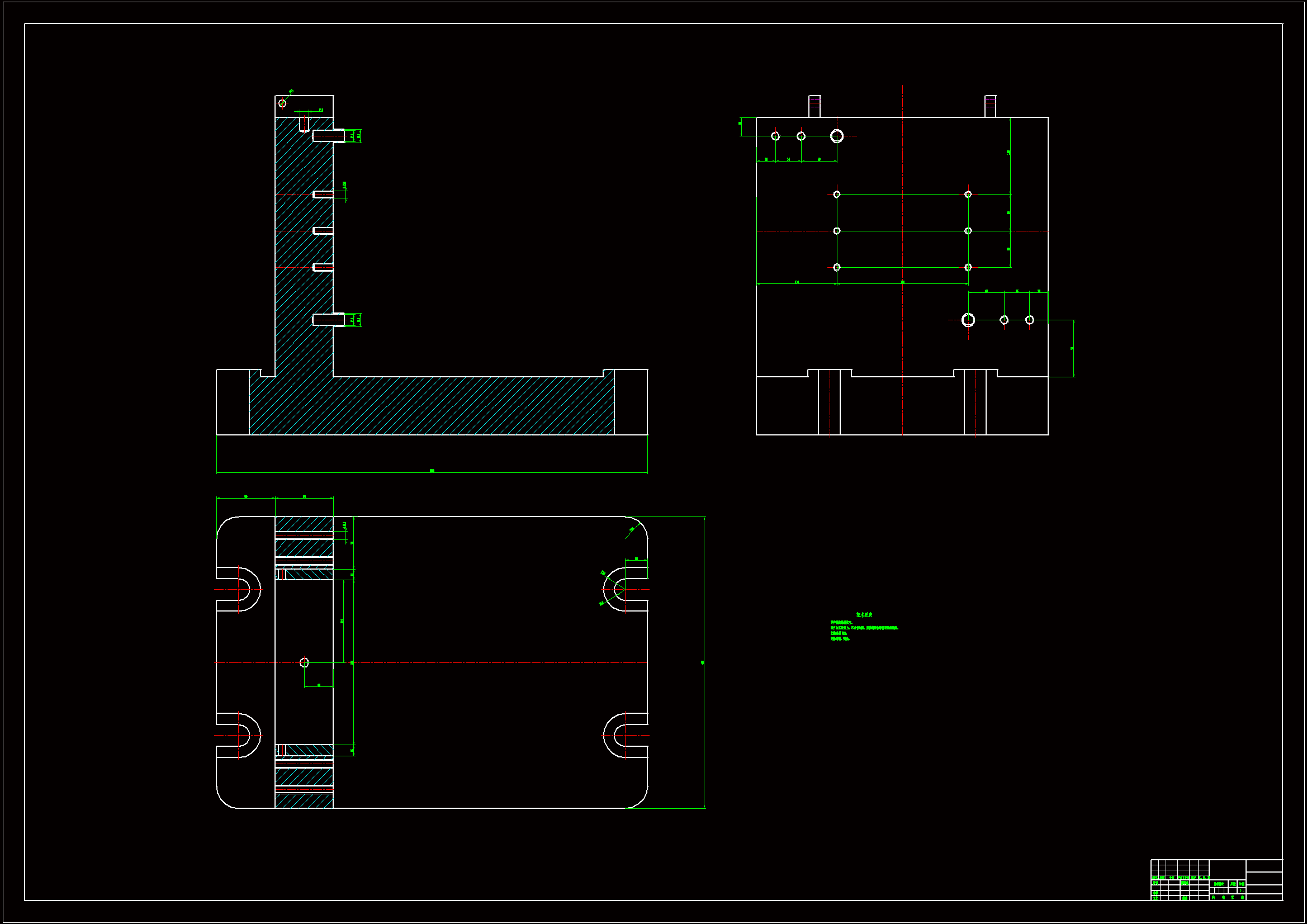This screenshot has height=924, width=1307.
Task: Select the left threaded stud above front view
Action: (814, 106)
